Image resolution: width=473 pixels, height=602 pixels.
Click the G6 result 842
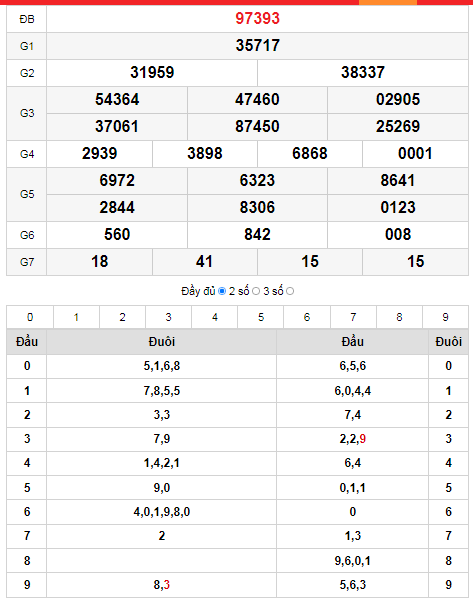point(257,235)
